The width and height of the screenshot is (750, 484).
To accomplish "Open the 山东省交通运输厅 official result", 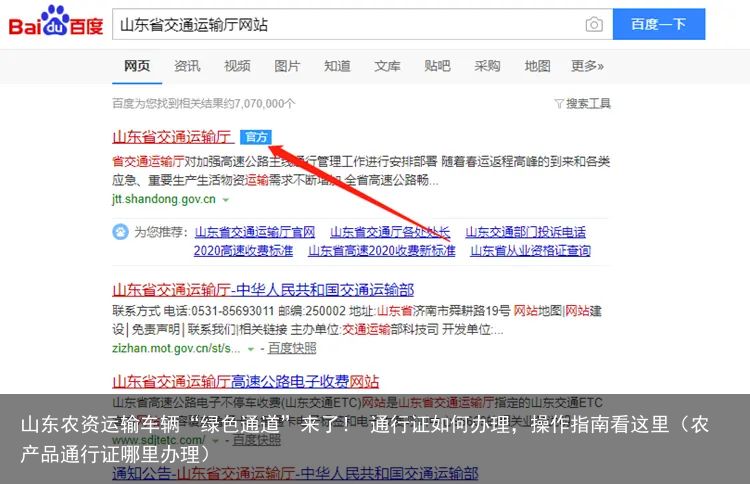I will click(x=173, y=137).
